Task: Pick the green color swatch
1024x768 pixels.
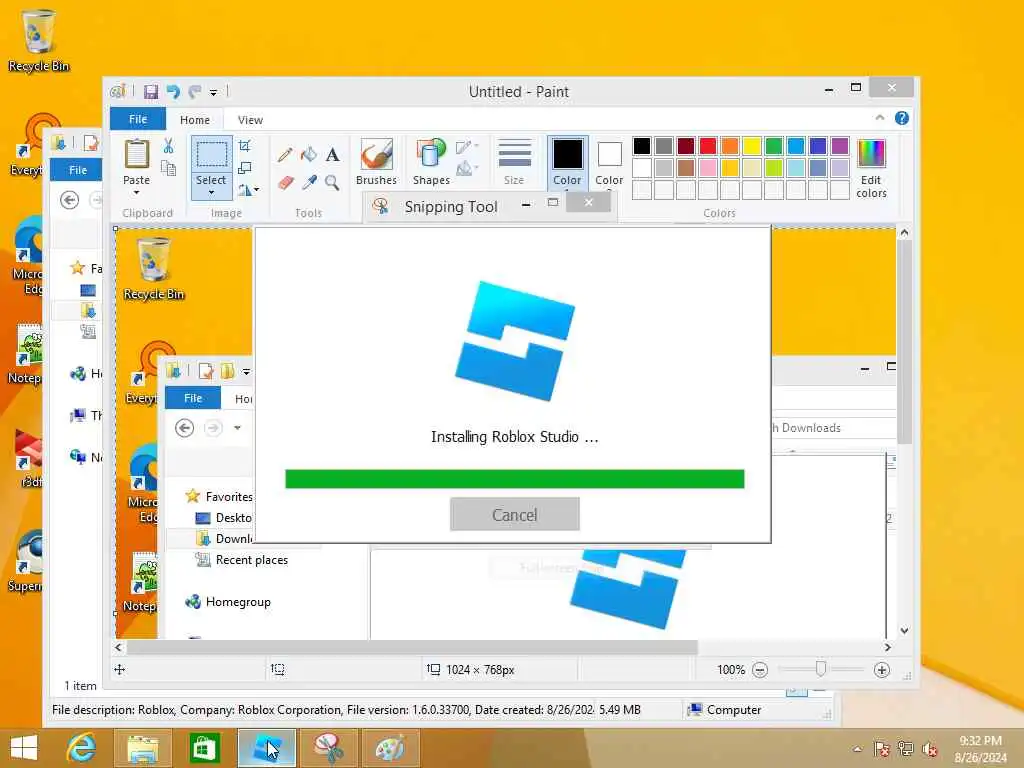Action: (x=774, y=146)
